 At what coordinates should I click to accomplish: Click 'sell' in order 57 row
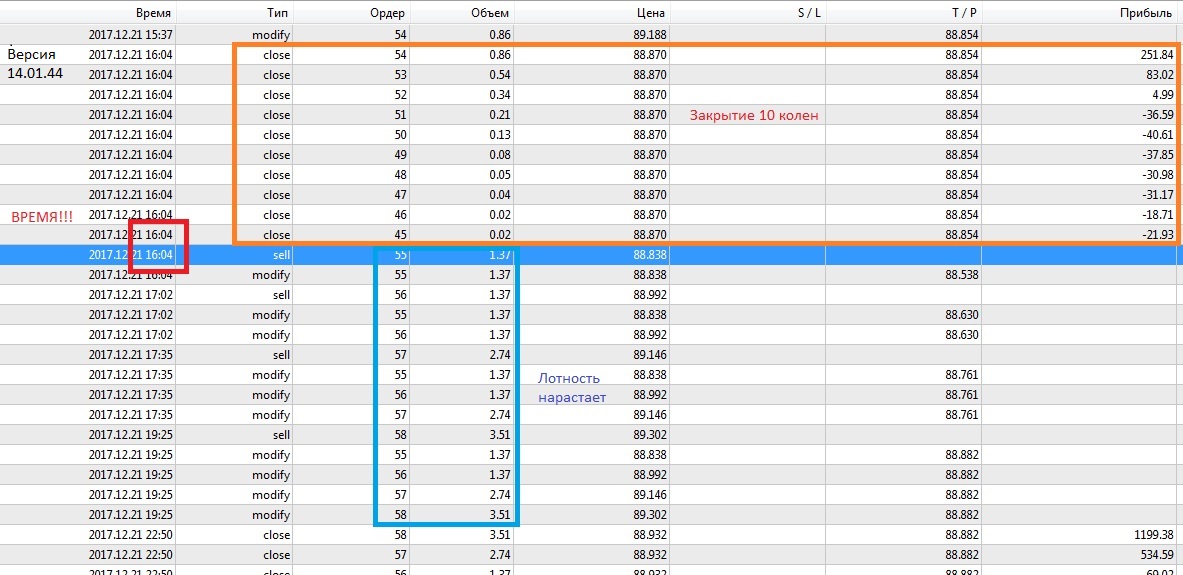281,355
